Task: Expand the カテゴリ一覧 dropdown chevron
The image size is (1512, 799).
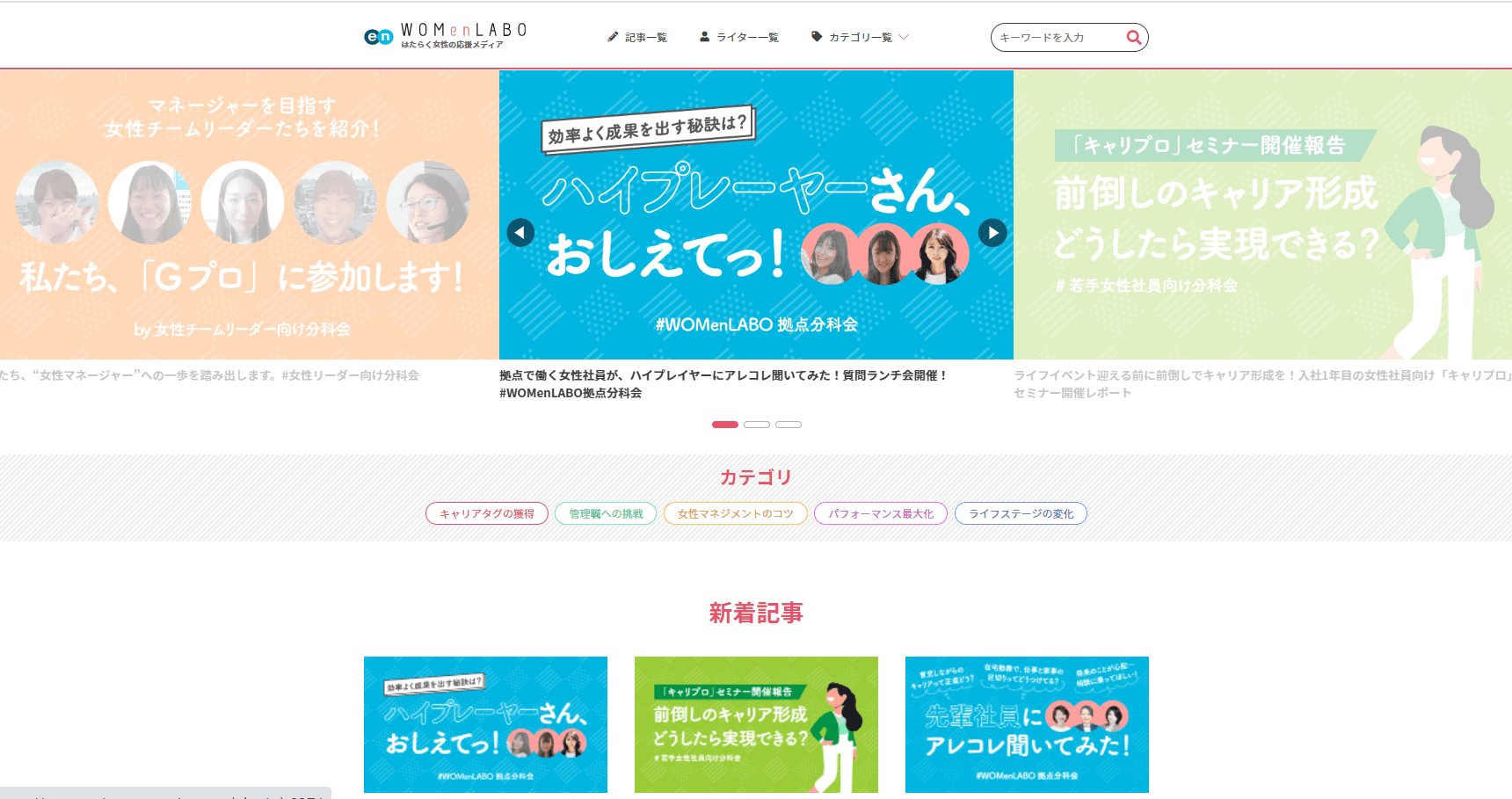Action: [904, 37]
